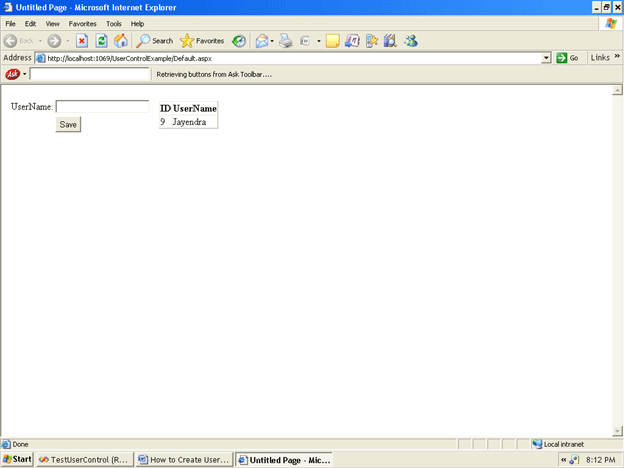Image resolution: width=624 pixels, height=468 pixels.
Task: Print the page with printer icon
Action: [x=286, y=41]
